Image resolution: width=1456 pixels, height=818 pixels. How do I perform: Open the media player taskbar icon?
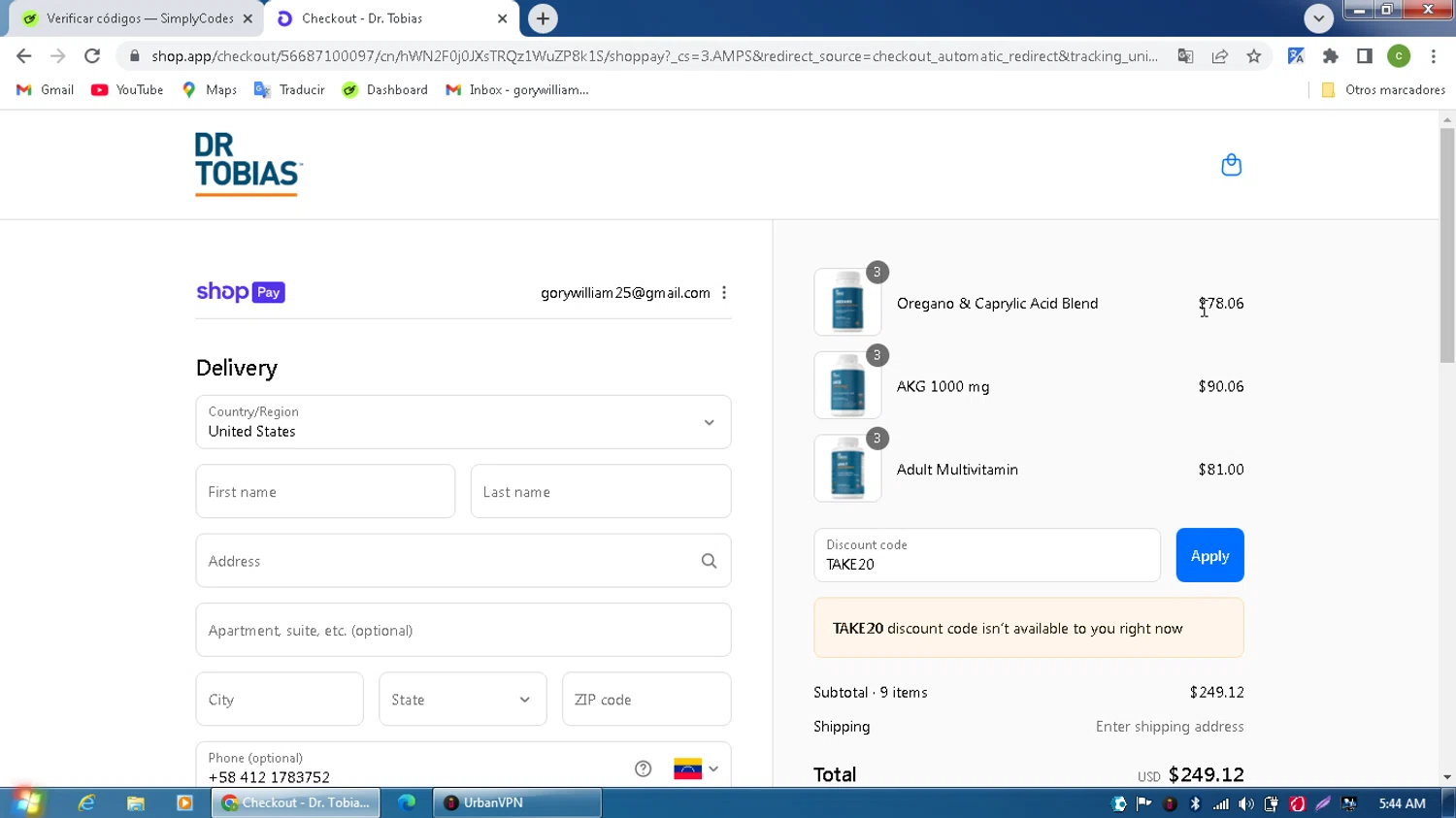184,802
